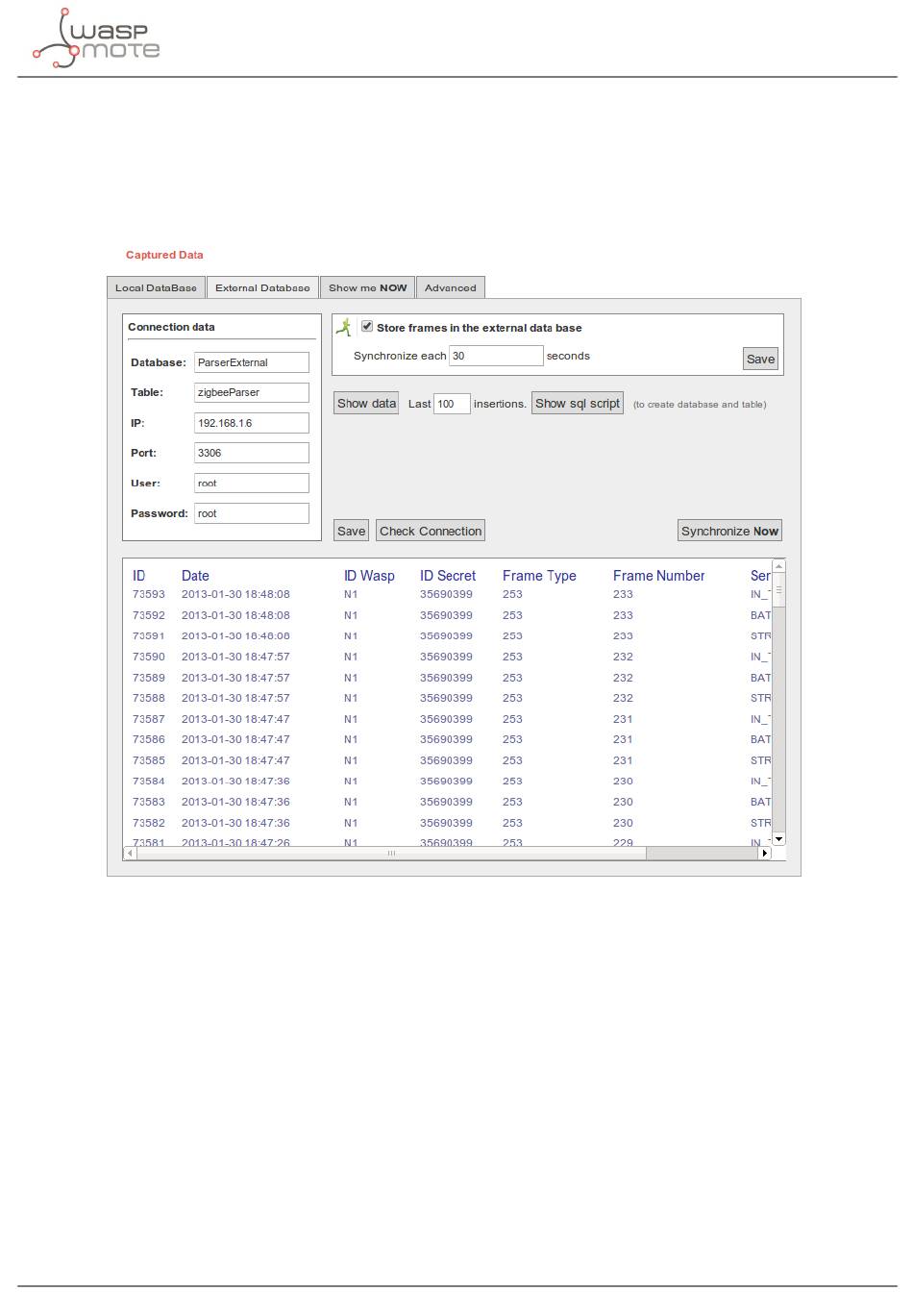Click the table's vertical scrollbar down arrow

[x=779, y=839]
